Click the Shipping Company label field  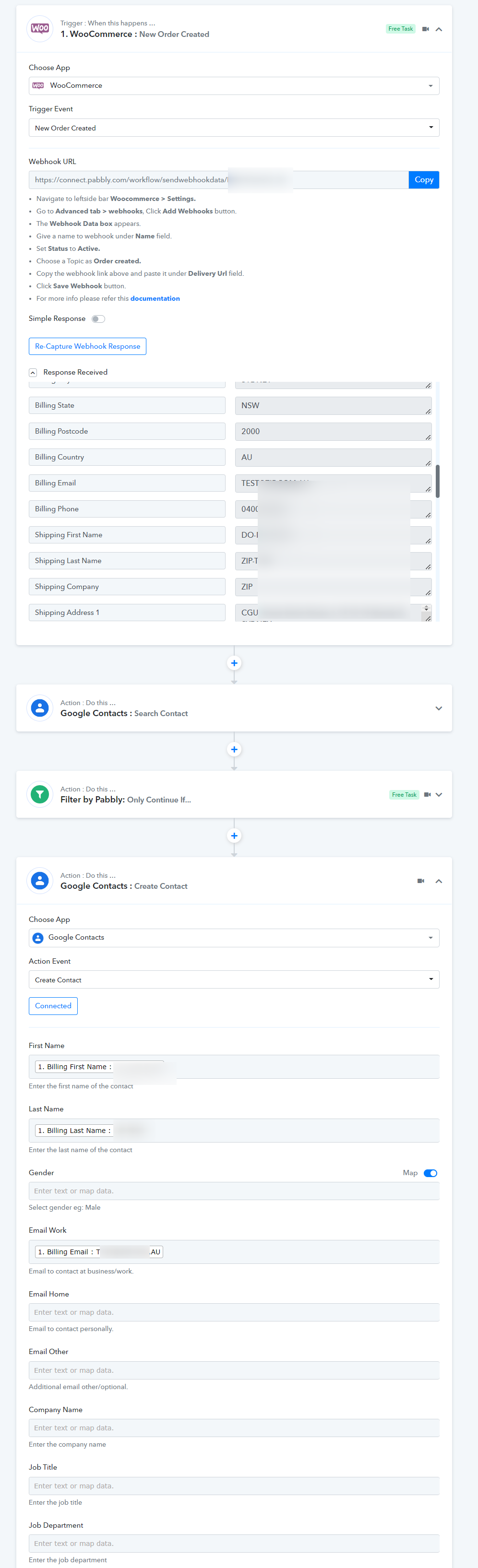pyautogui.click(x=127, y=587)
